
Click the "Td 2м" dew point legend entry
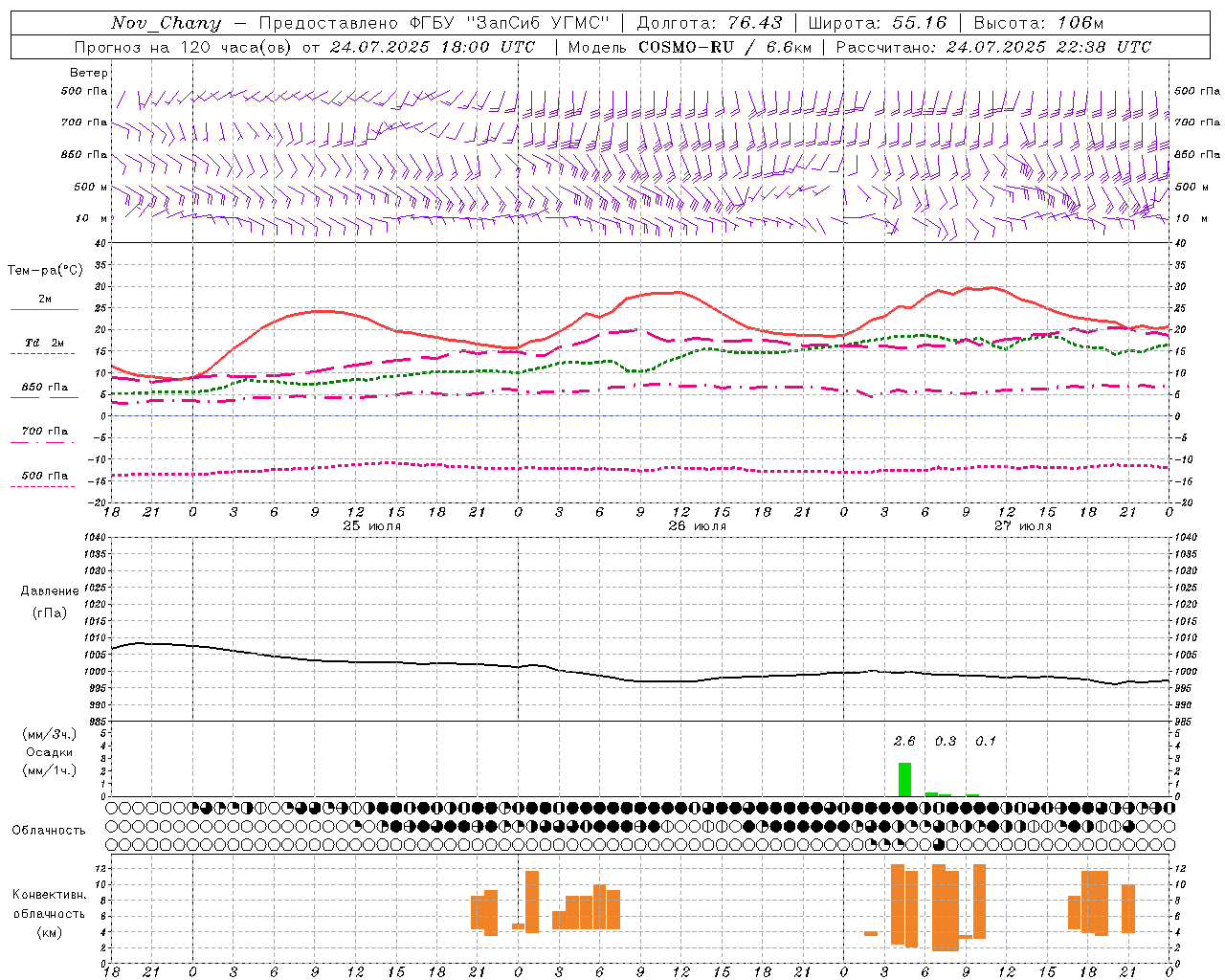click(x=45, y=343)
